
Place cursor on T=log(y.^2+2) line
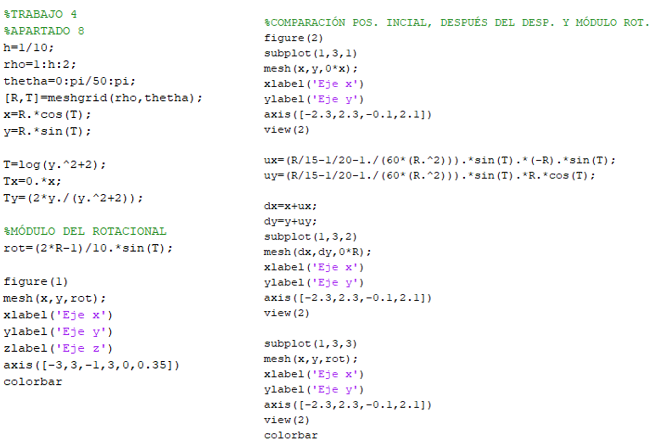pyautogui.click(x=54, y=164)
